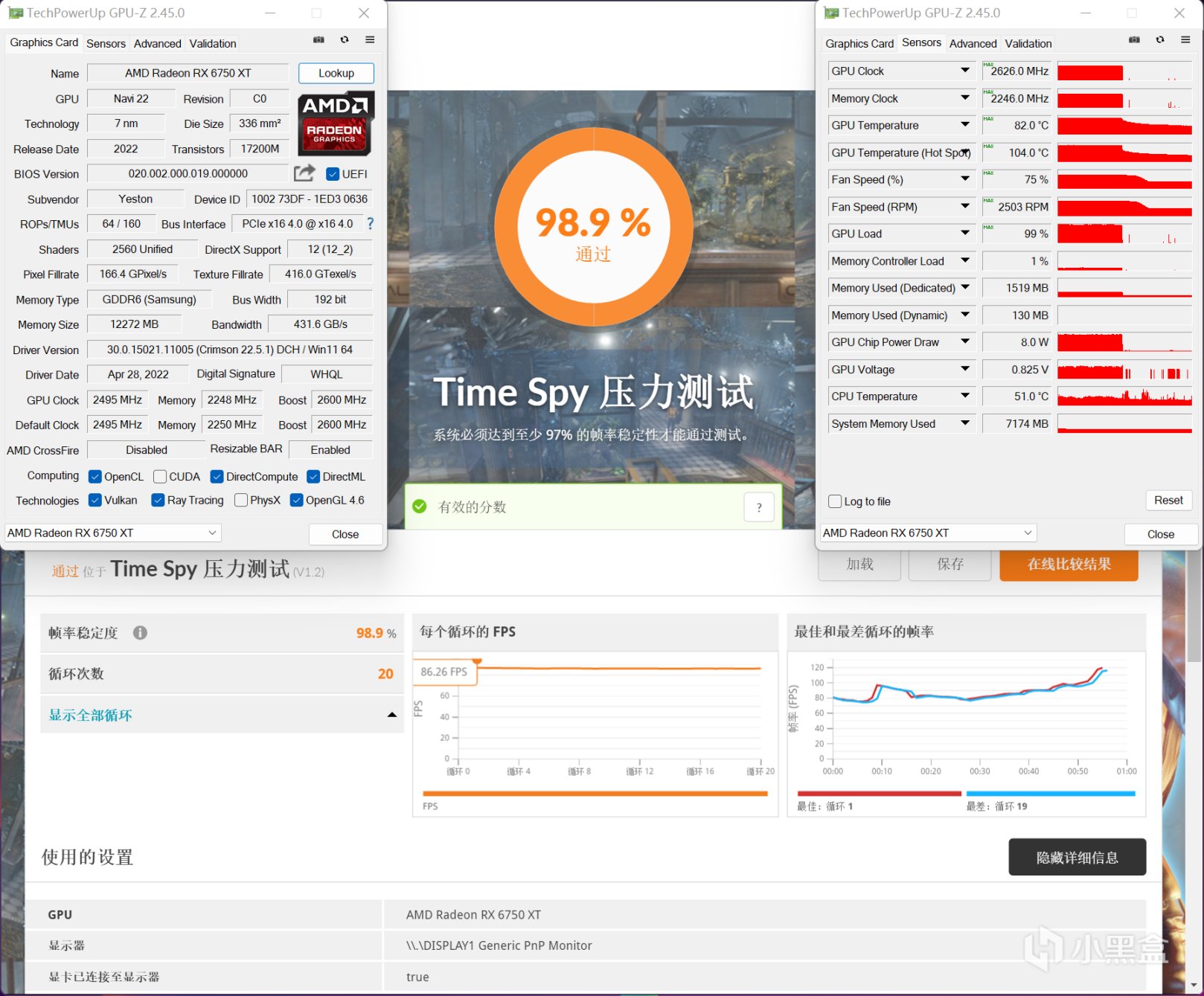Open the System Memory Used dropdown
This screenshot has width=1204, height=996.
pos(965,423)
